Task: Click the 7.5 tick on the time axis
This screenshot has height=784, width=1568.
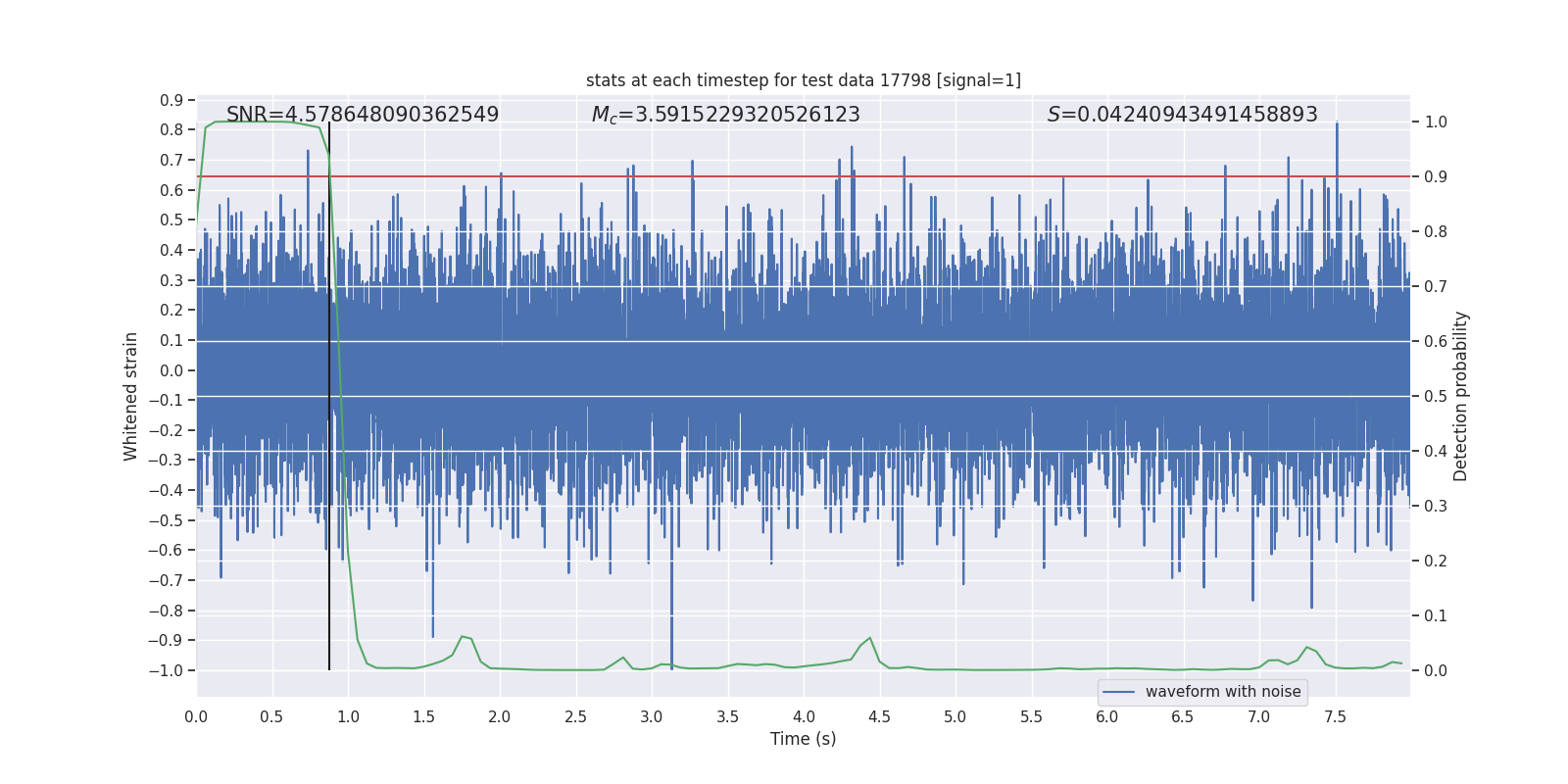Action: click(x=1335, y=716)
